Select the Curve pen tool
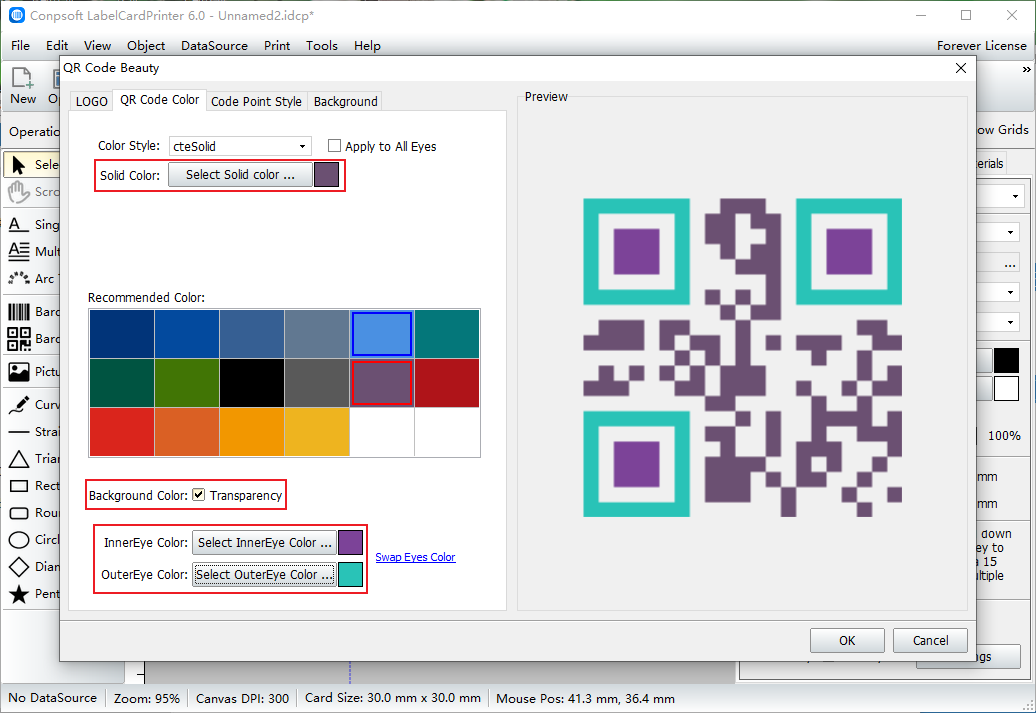This screenshot has height=713, width=1036. click(32, 404)
